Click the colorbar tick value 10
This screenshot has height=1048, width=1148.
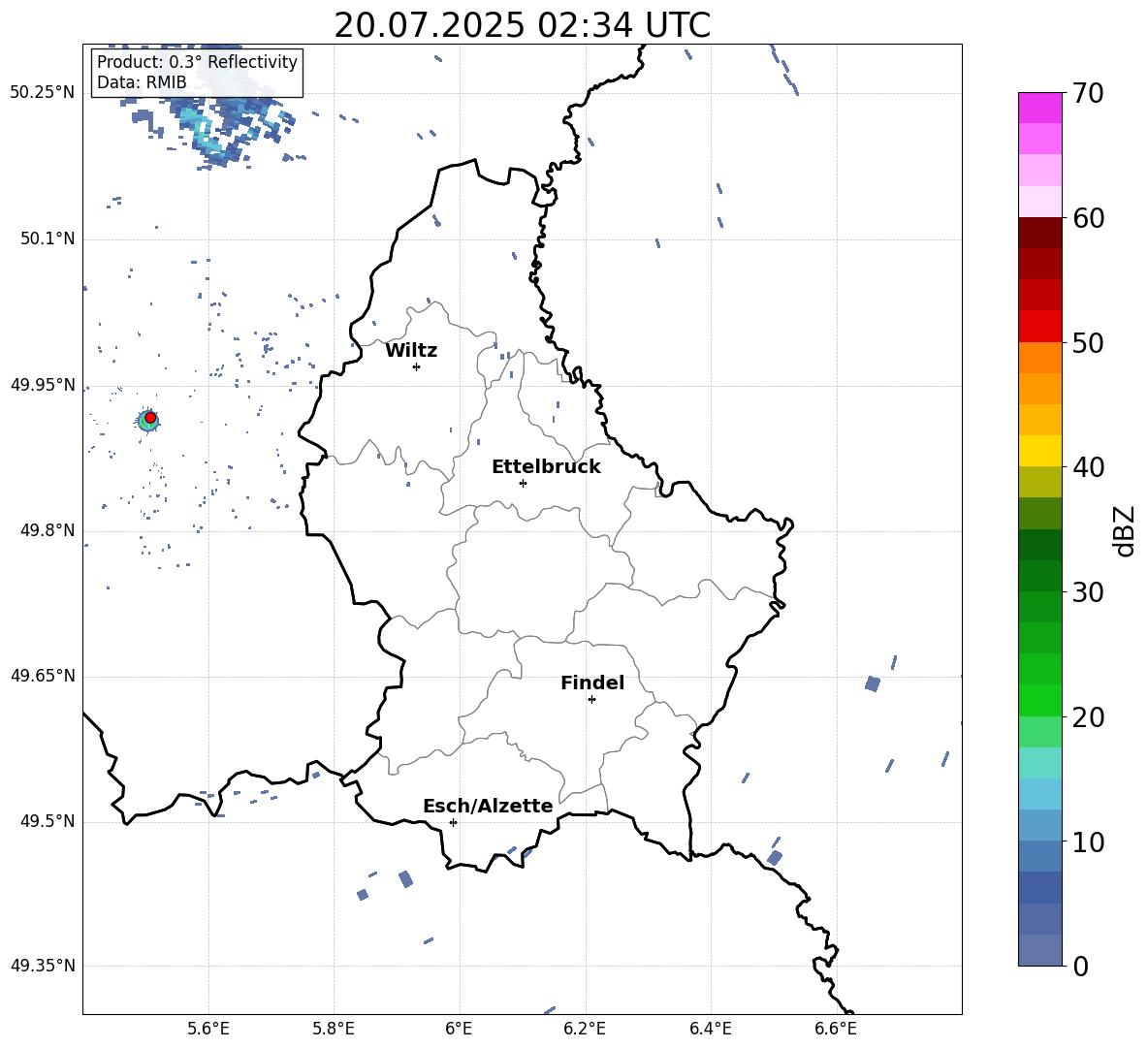1088,842
